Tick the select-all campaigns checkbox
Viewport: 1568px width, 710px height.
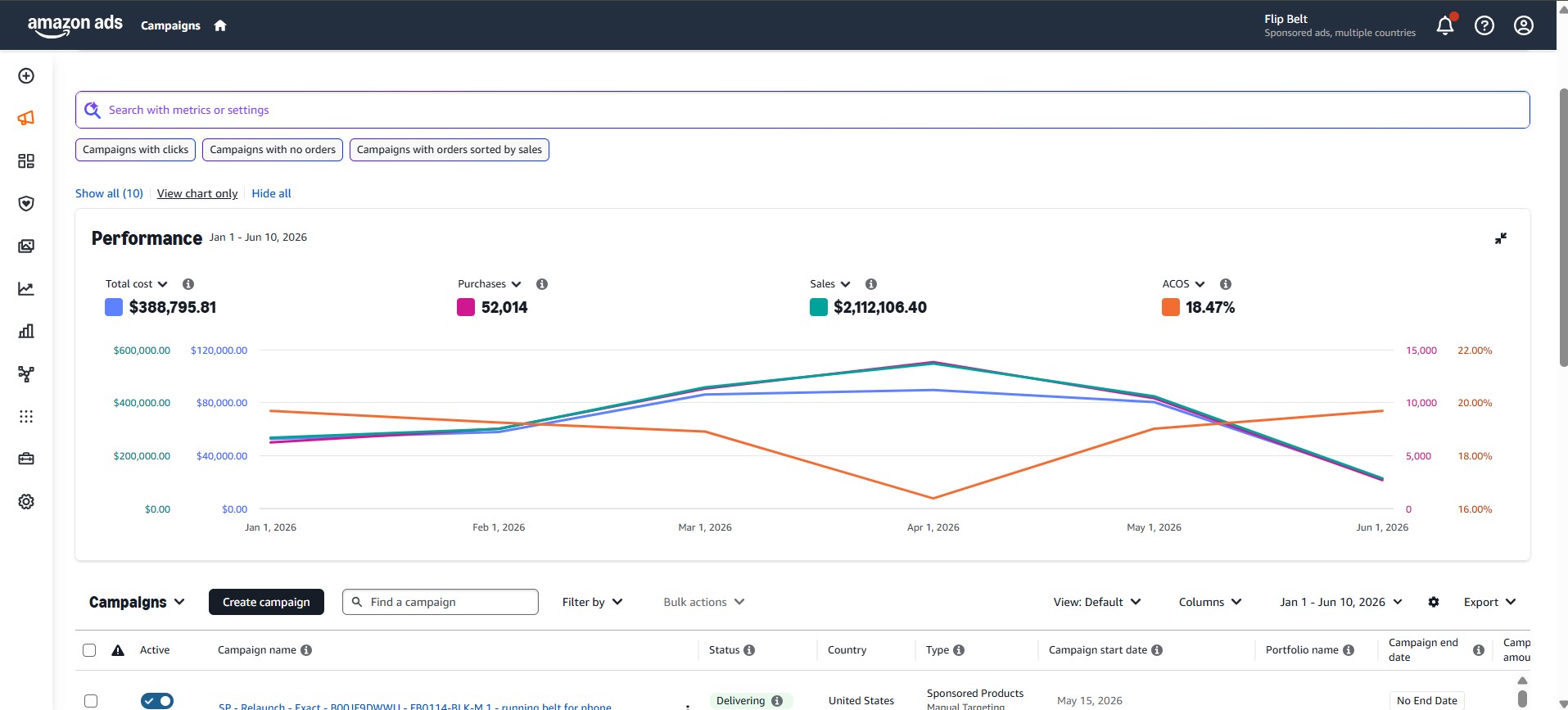pyautogui.click(x=89, y=650)
